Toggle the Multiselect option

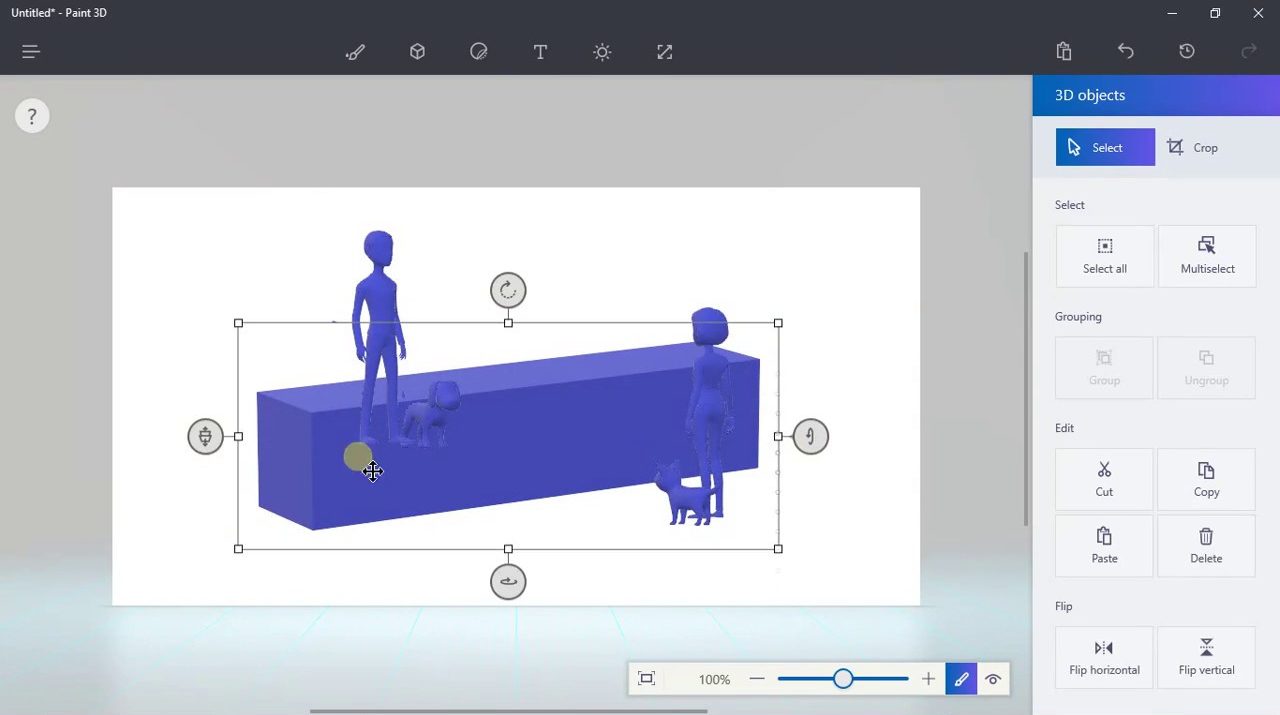tap(1207, 255)
